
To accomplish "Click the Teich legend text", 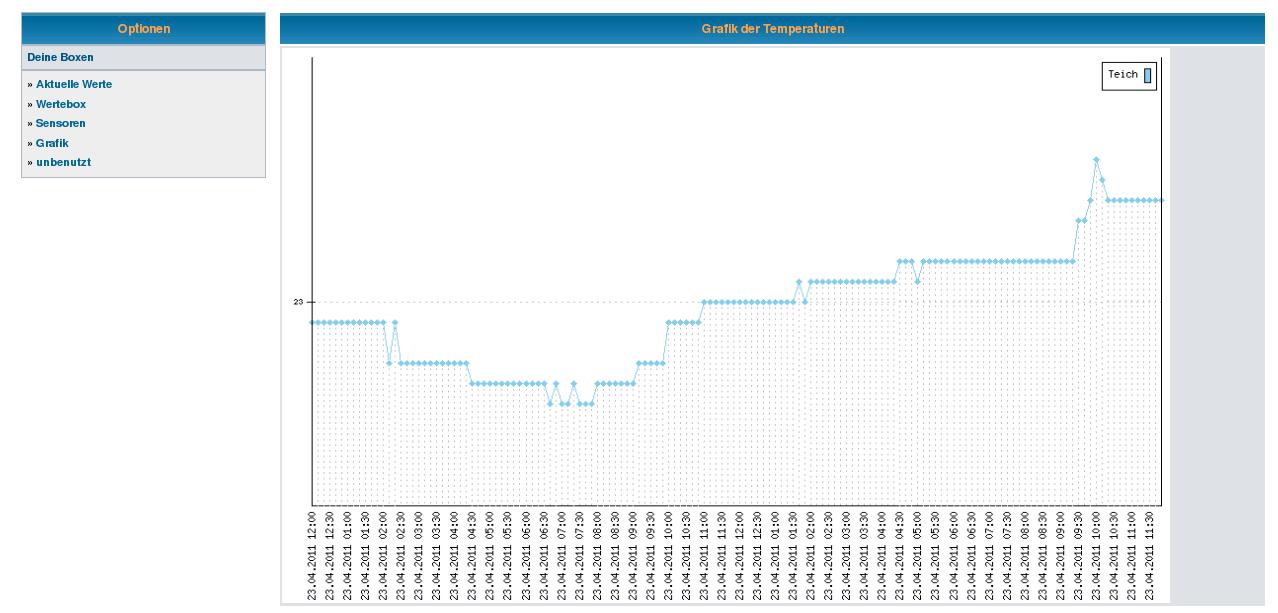I will click(x=1122, y=75).
